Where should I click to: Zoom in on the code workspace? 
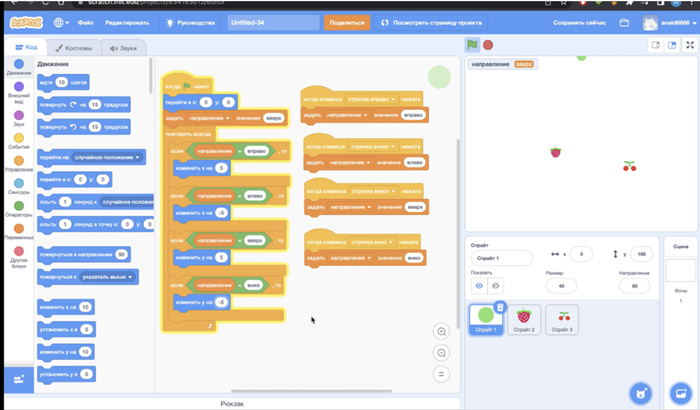click(x=441, y=332)
